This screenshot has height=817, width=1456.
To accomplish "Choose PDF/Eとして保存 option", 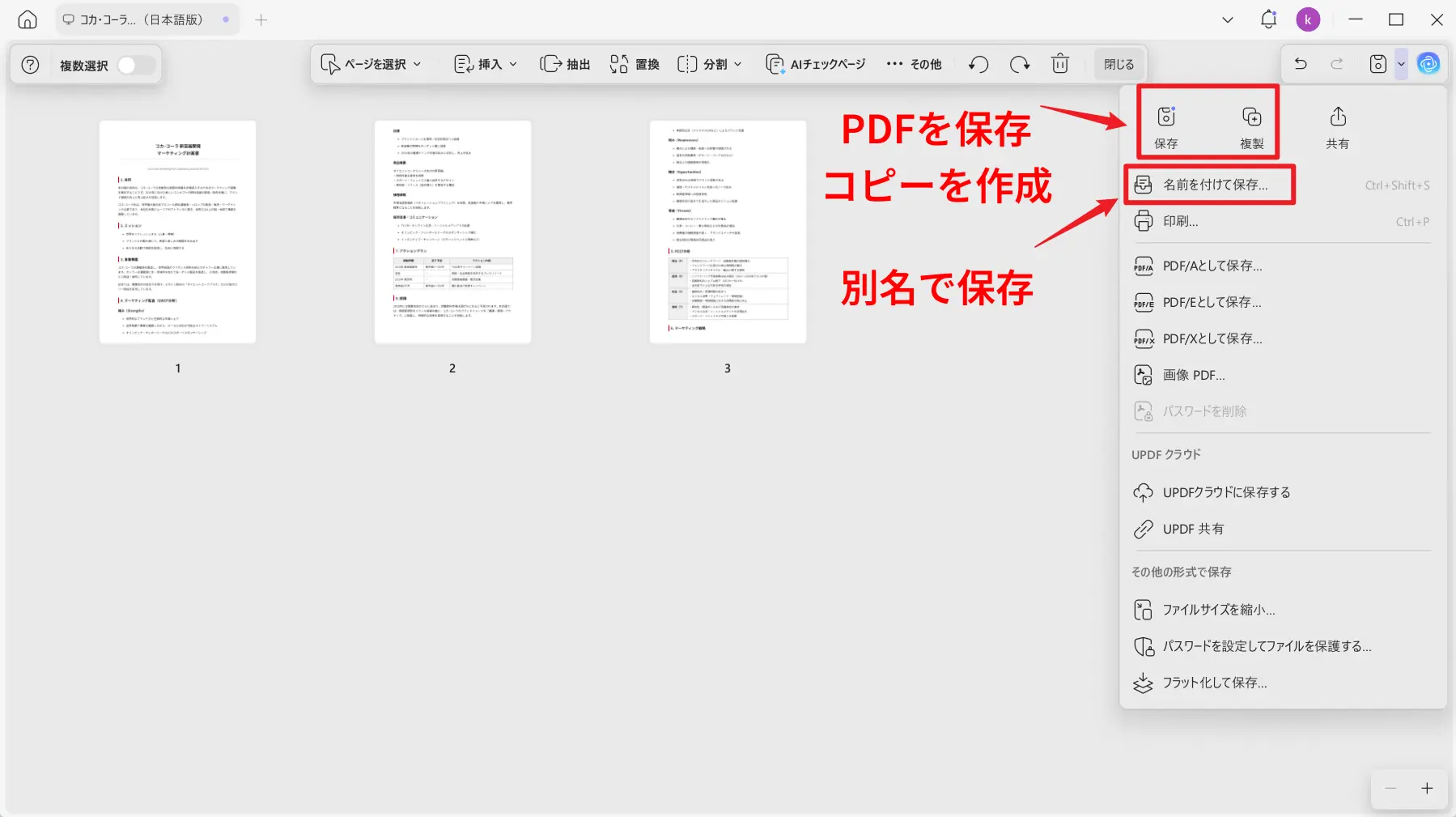I will 1282,302.
